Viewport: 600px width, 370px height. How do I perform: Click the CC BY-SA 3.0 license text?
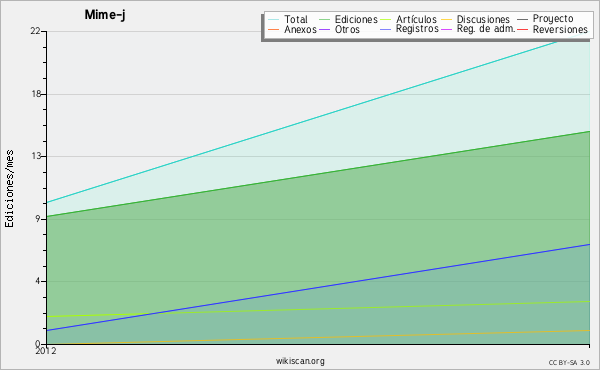[569, 362]
